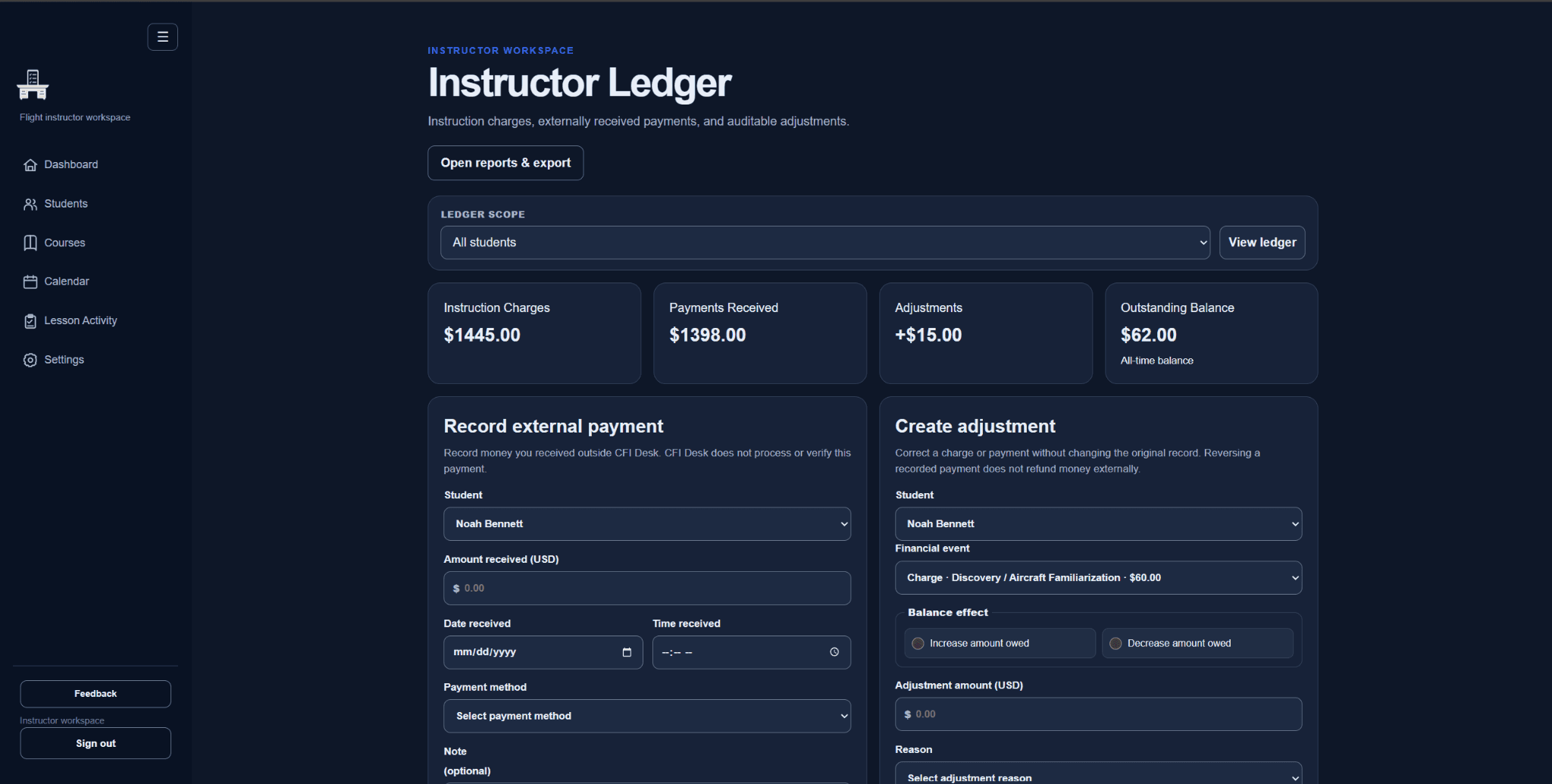Expand Student dropdown in Create adjustment

1099,524
